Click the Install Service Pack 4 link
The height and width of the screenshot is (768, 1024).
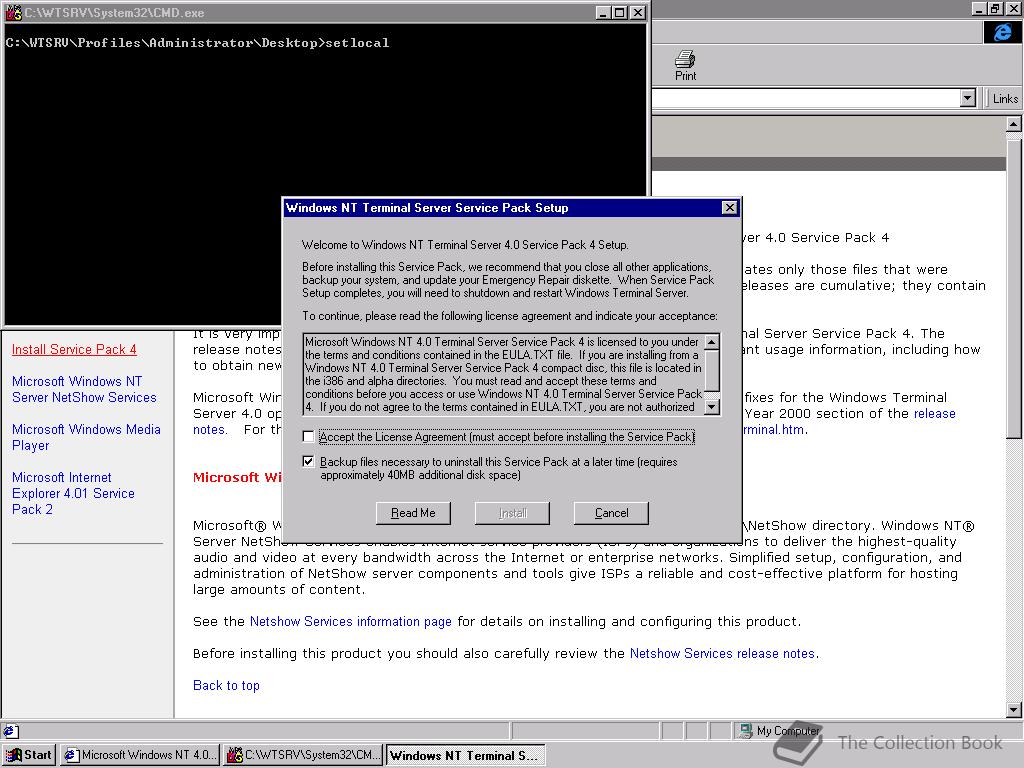click(x=74, y=349)
